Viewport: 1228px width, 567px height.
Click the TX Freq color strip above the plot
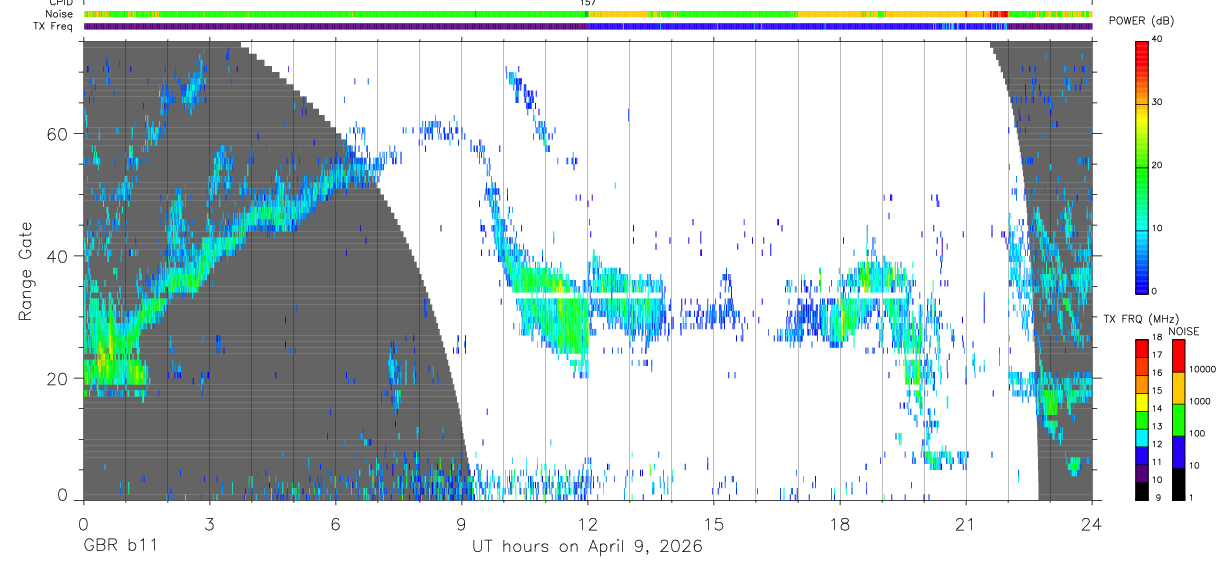click(x=588, y=26)
